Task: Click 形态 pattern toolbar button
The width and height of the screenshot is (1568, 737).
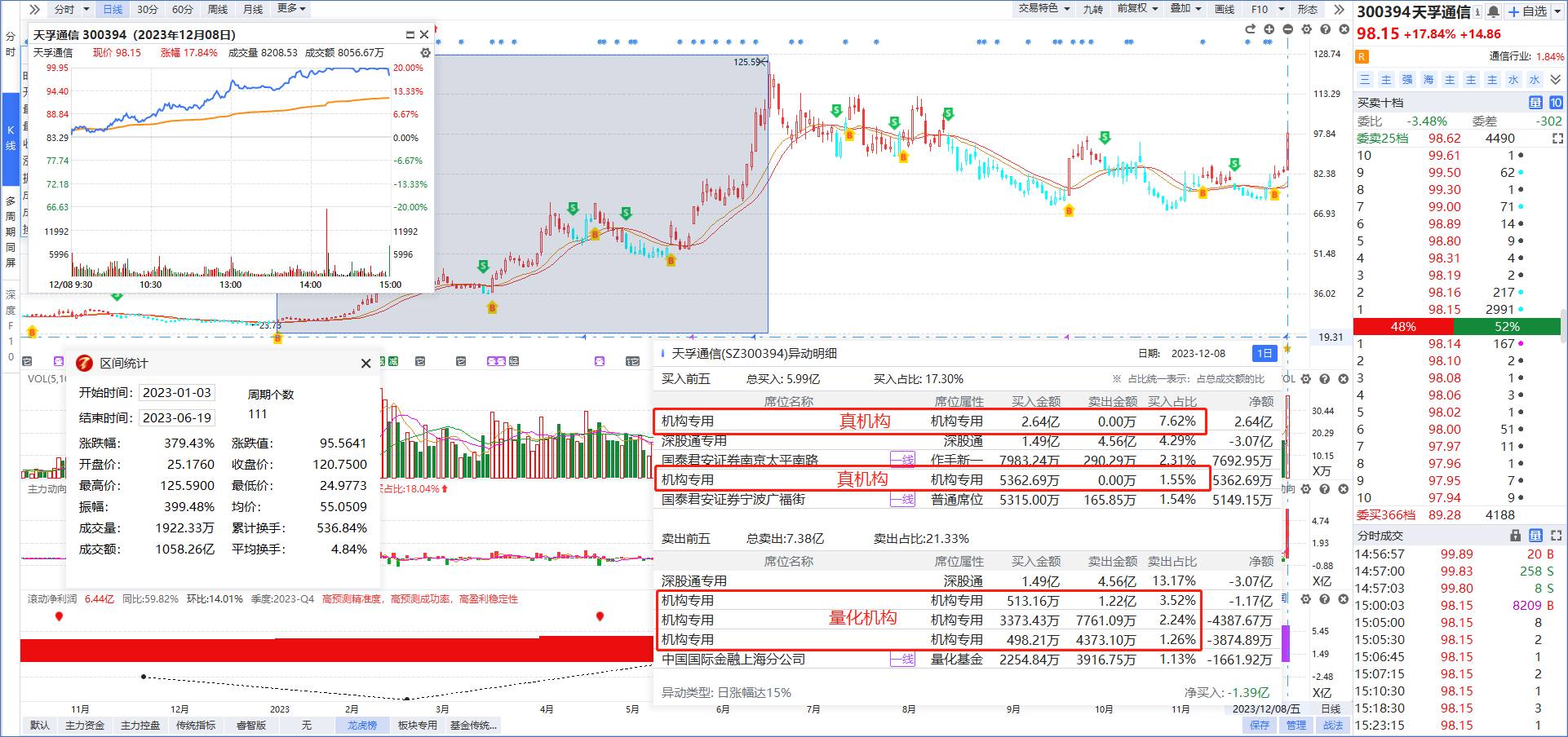Action: pos(1308,9)
